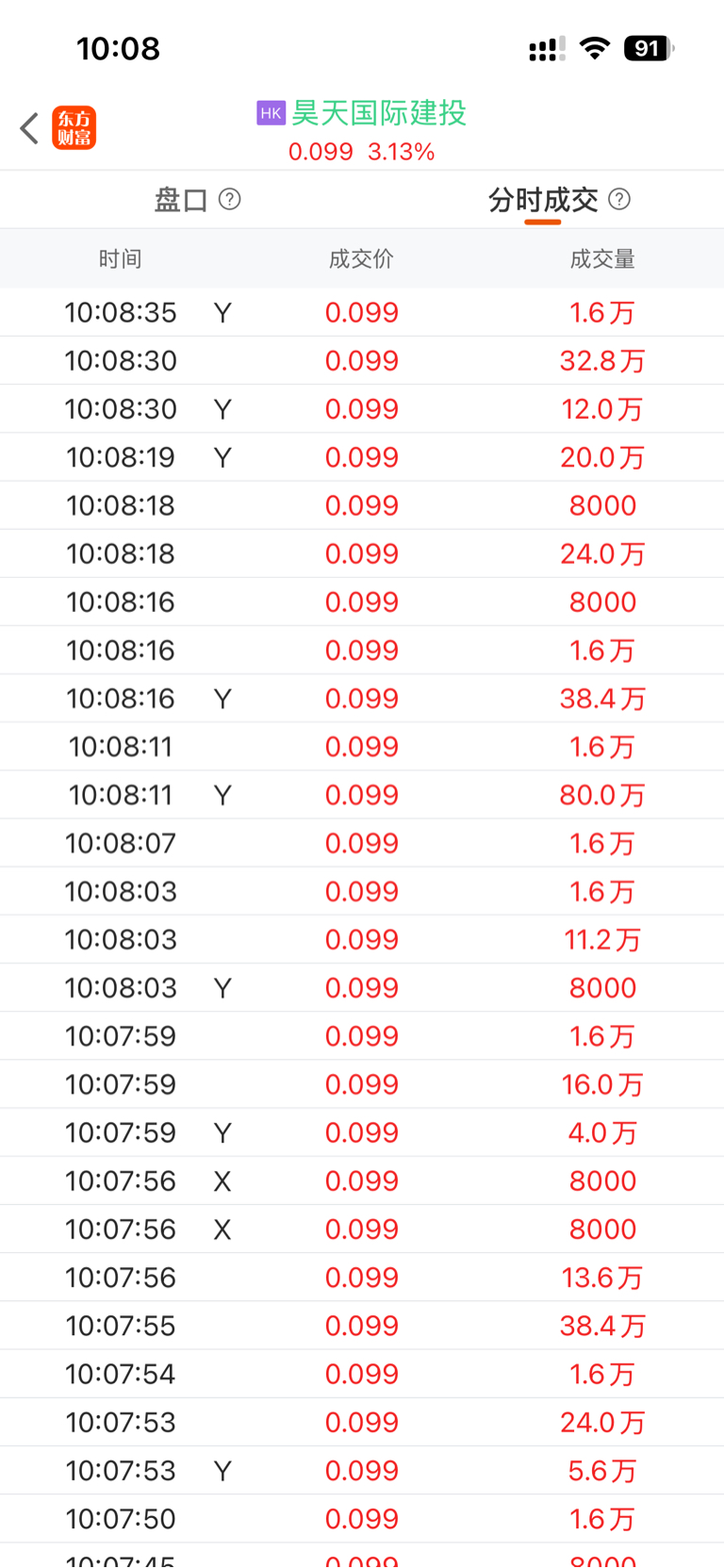Select the 分时成交 tab
Image resolution: width=724 pixels, height=1568 pixels.
coord(543,200)
